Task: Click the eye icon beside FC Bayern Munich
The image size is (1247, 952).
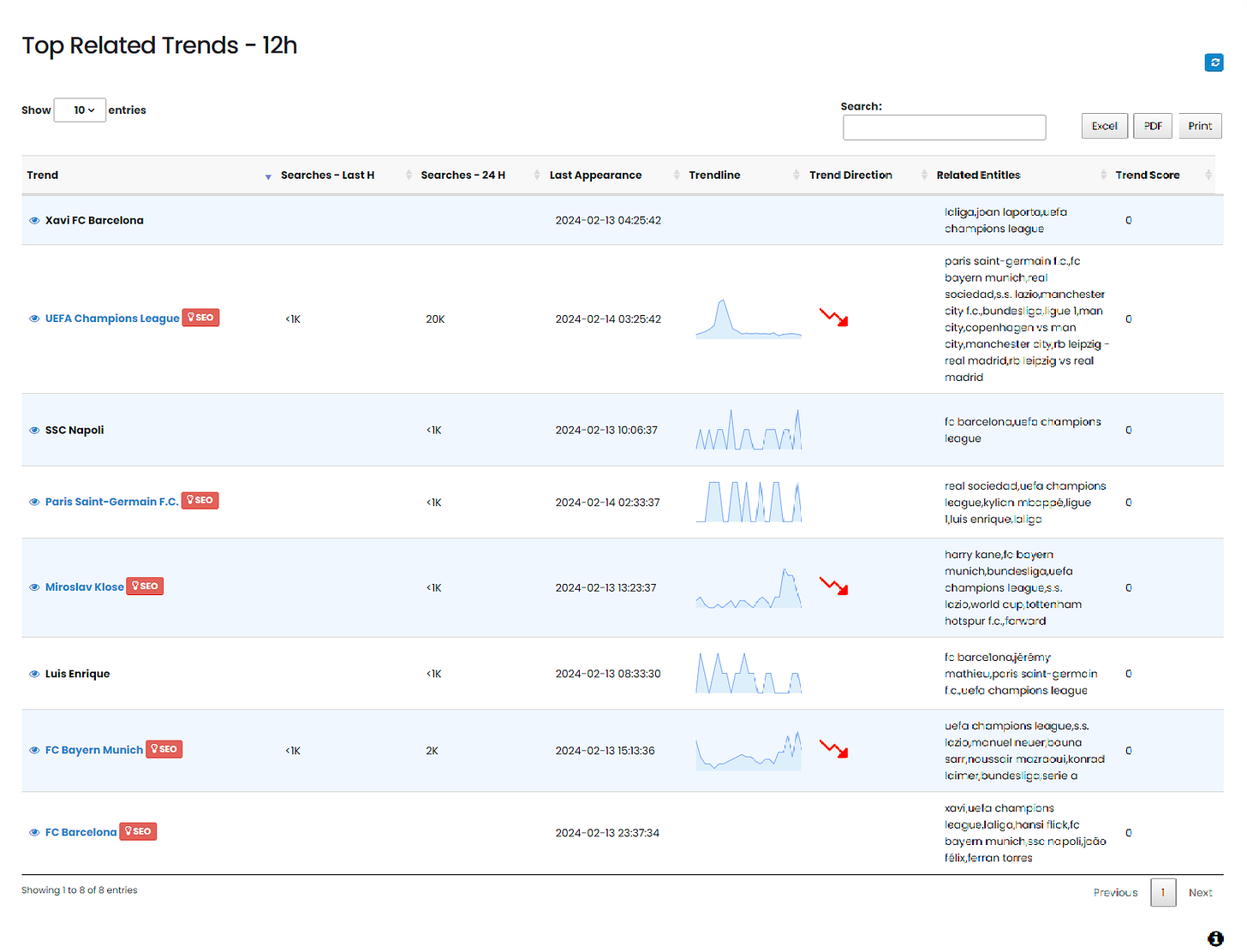Action: (x=34, y=751)
